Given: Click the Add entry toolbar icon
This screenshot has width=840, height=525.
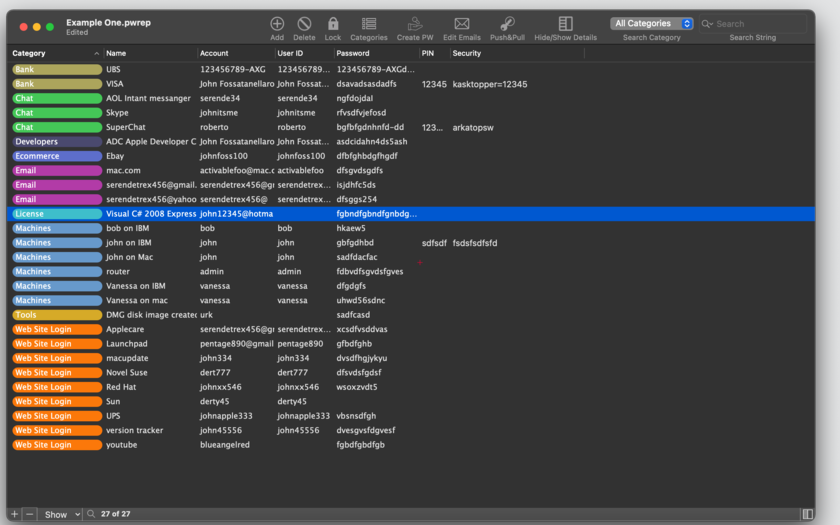Looking at the screenshot, I should pos(277,24).
